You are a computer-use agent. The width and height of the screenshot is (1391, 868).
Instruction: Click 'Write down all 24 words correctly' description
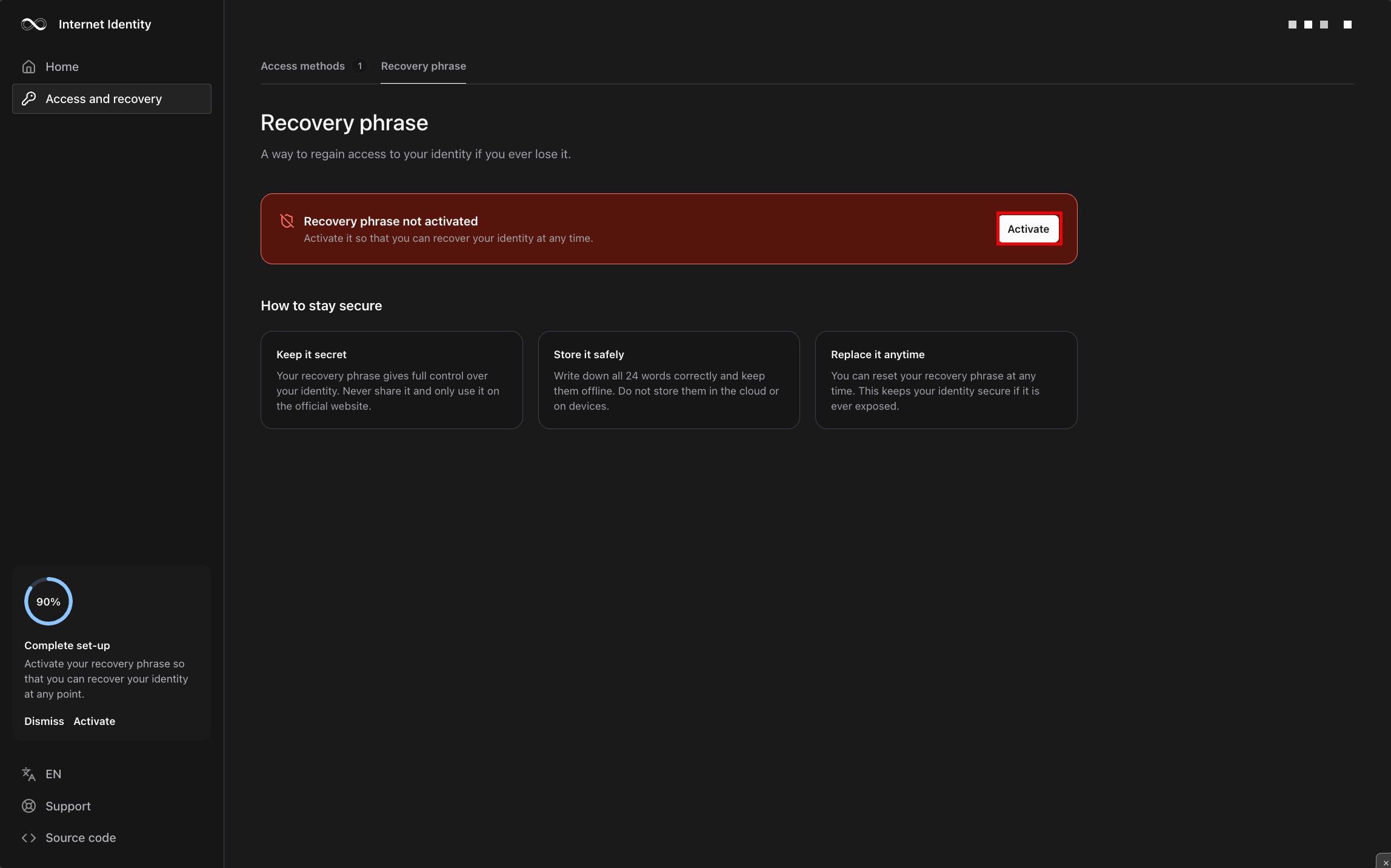point(666,391)
